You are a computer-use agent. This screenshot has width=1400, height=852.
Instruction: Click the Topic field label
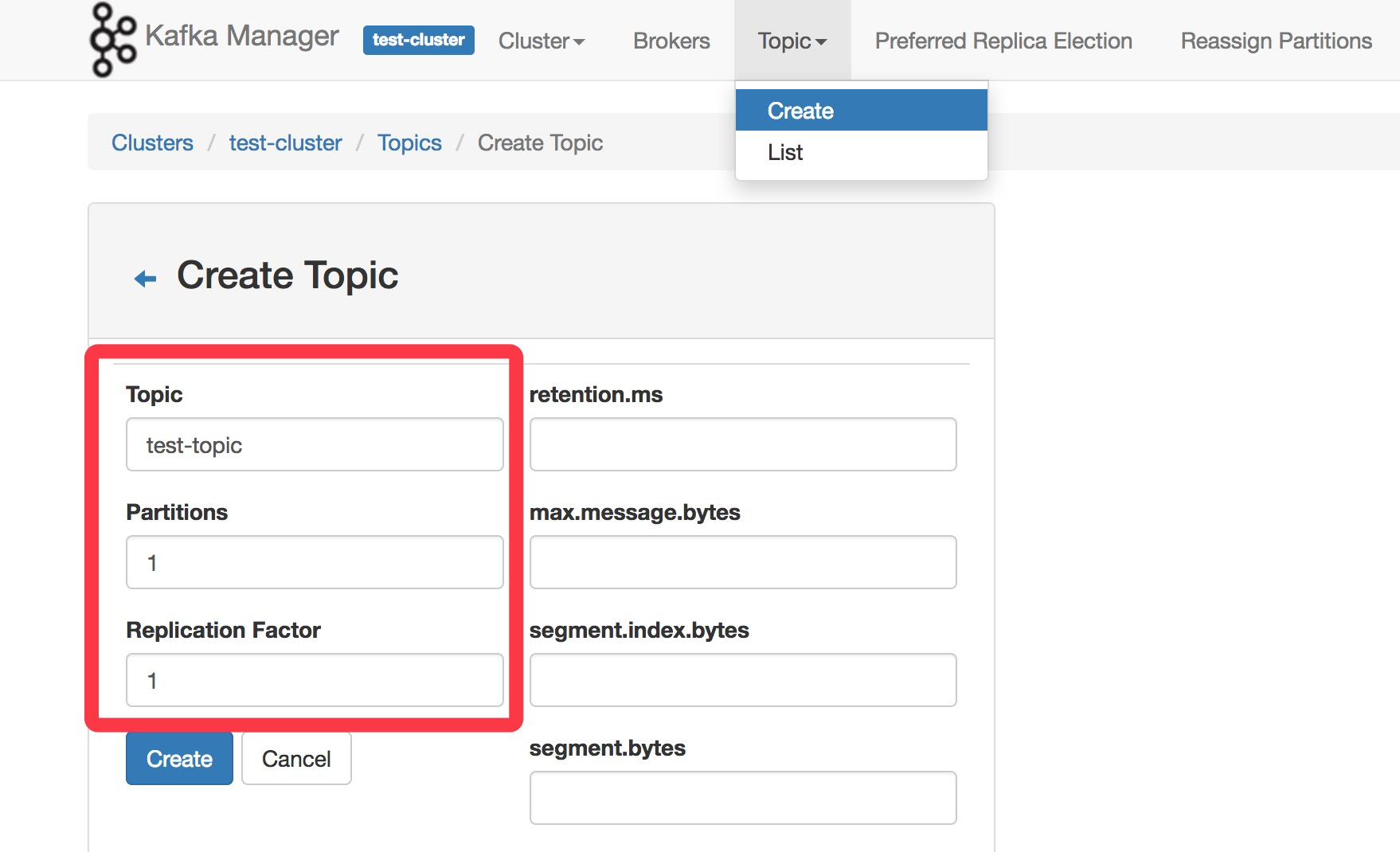pos(154,394)
